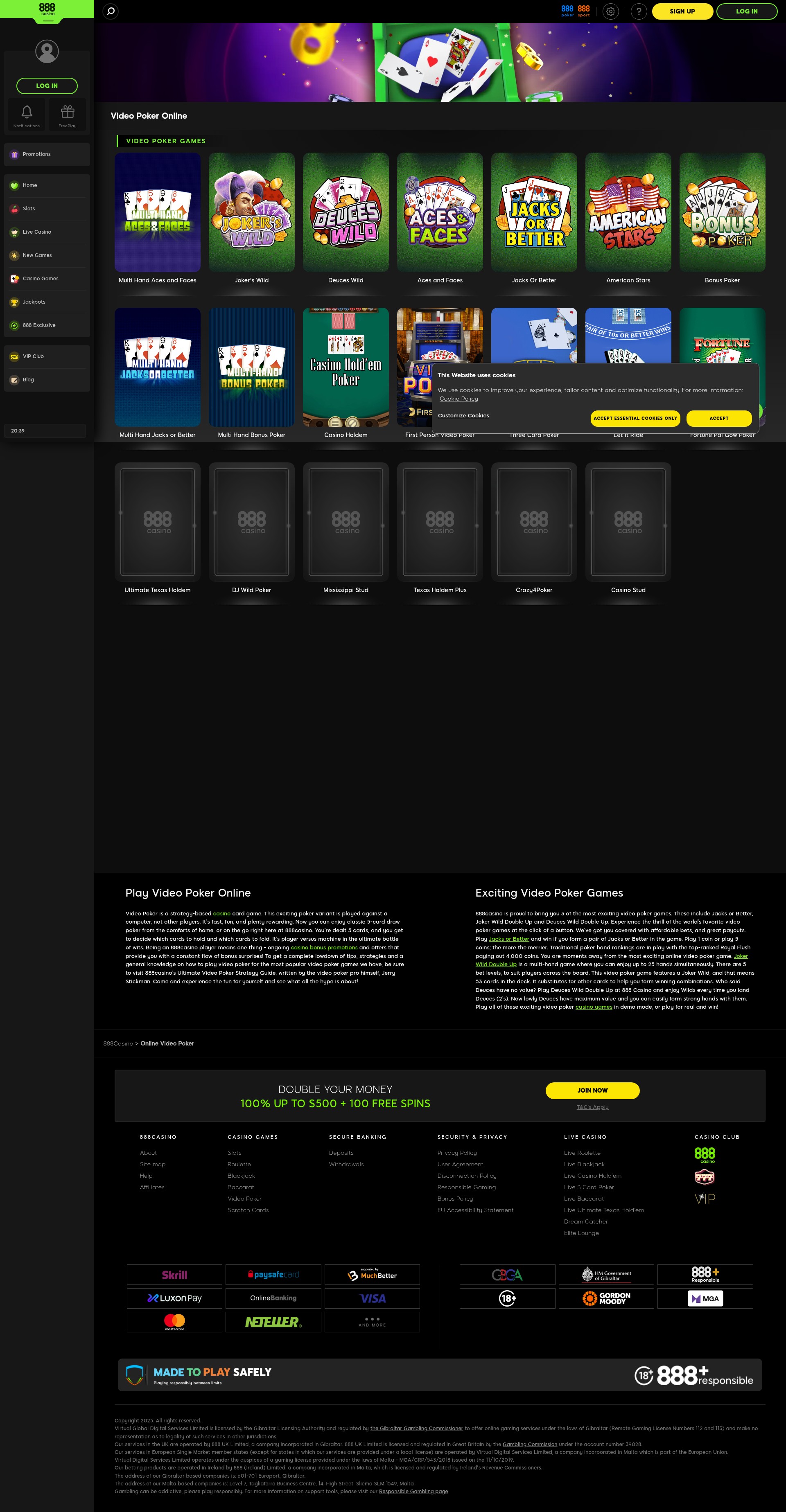
Task: Open Cookie Policy link
Action: click(x=458, y=399)
